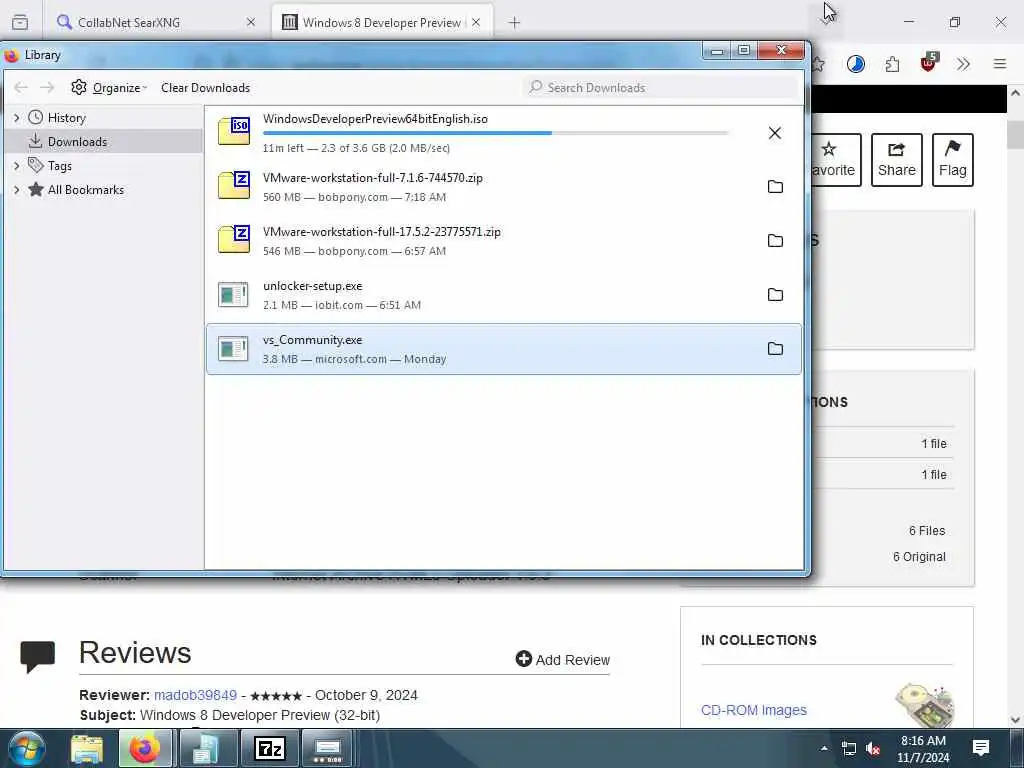Screen dimensions: 1024x768
Task: Click the ISO download progress bar
Action: point(496,133)
